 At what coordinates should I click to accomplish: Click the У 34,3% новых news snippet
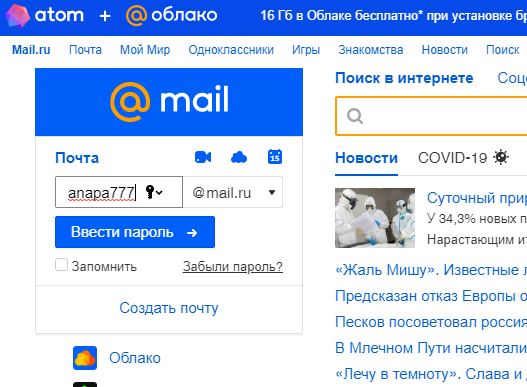point(477,219)
